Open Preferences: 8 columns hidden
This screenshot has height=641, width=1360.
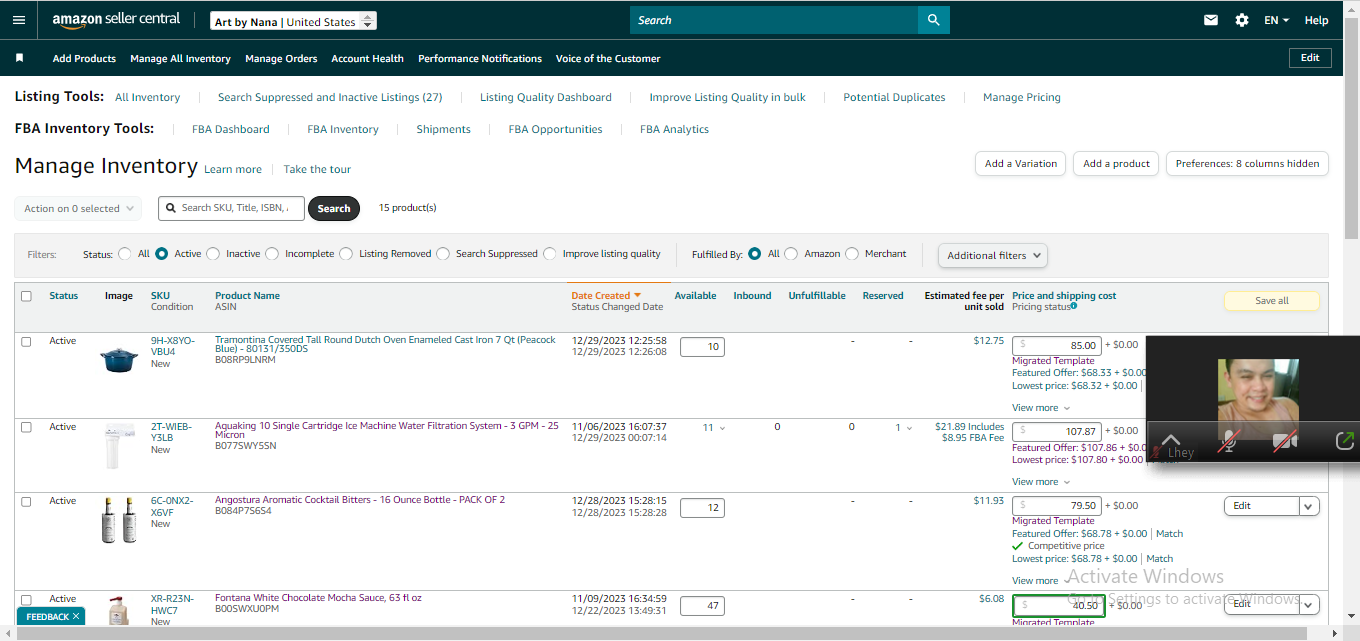coord(1247,164)
